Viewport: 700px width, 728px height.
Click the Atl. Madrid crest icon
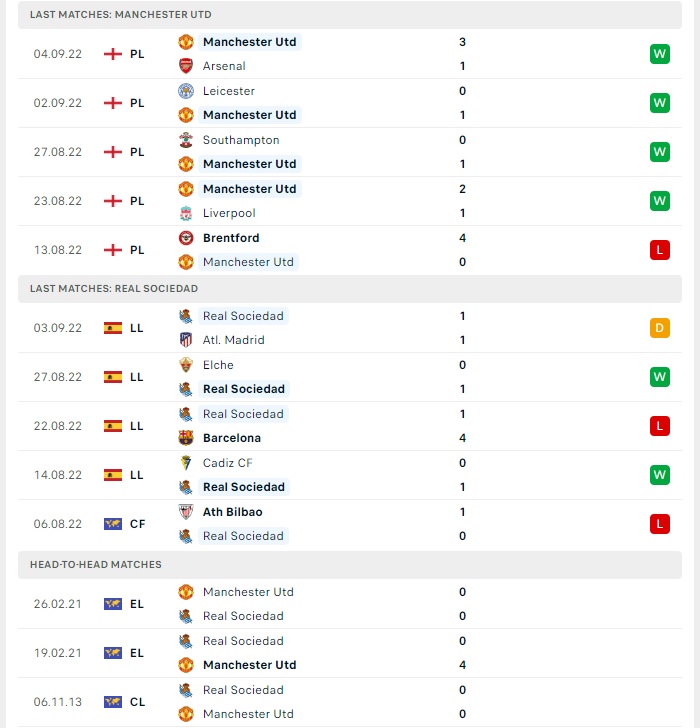point(186,340)
